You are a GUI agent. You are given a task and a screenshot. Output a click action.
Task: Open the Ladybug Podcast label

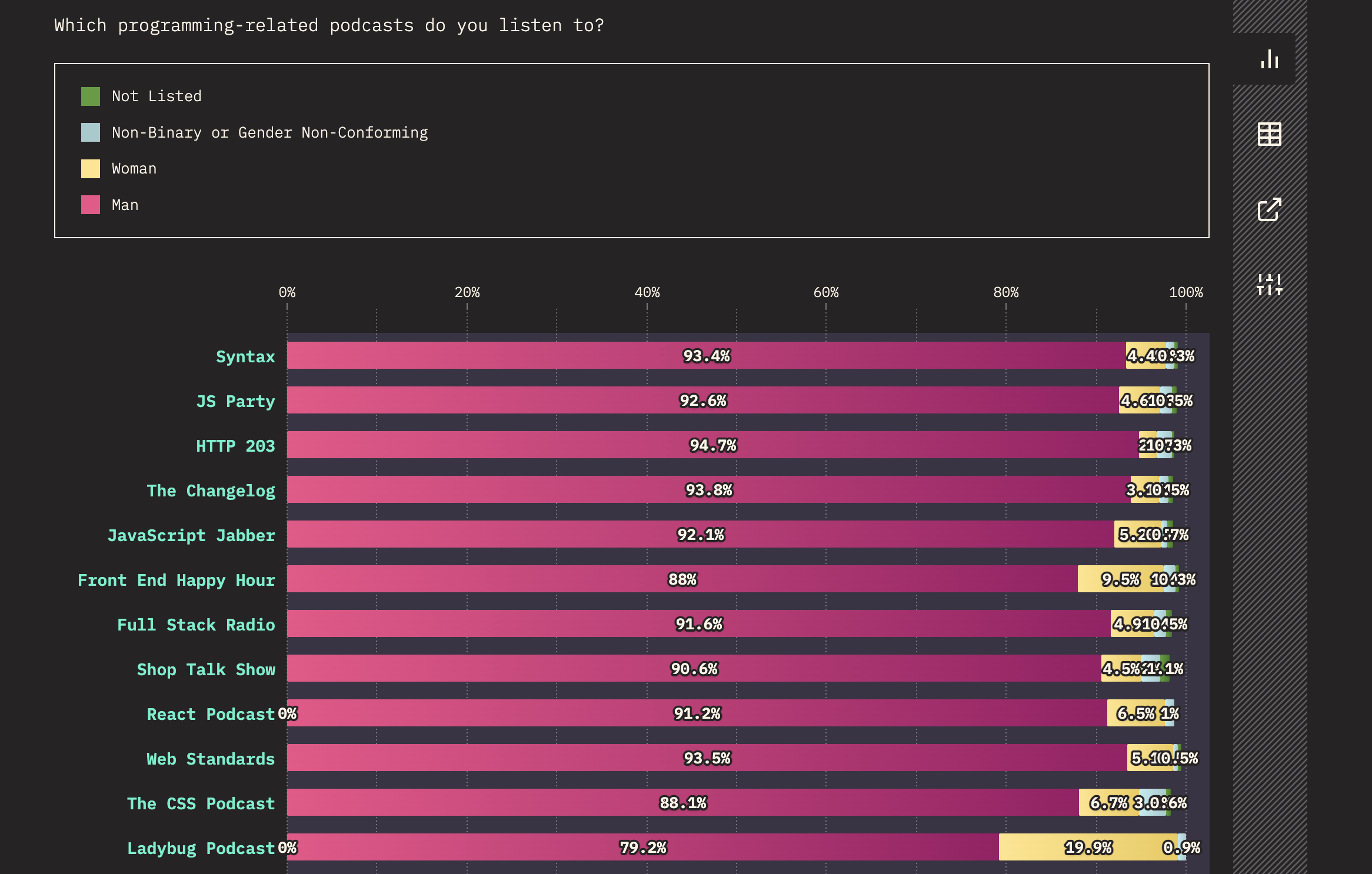click(199, 849)
